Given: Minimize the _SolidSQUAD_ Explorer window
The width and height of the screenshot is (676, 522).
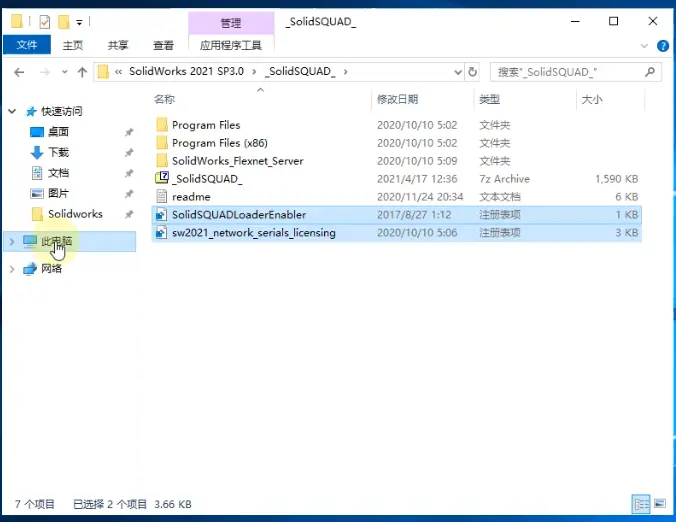Looking at the screenshot, I should 575,21.
